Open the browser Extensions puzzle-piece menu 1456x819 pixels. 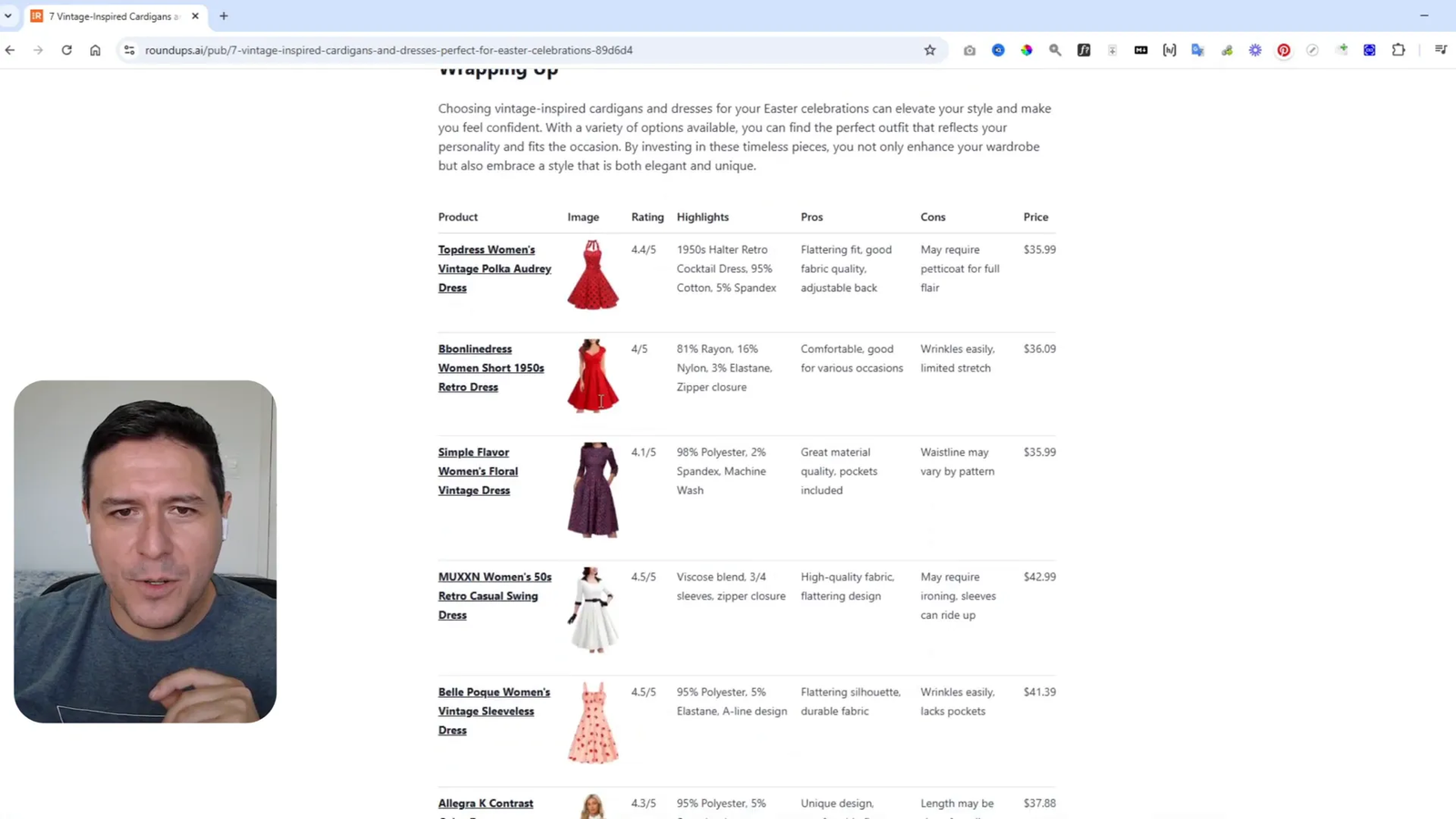click(x=1399, y=50)
